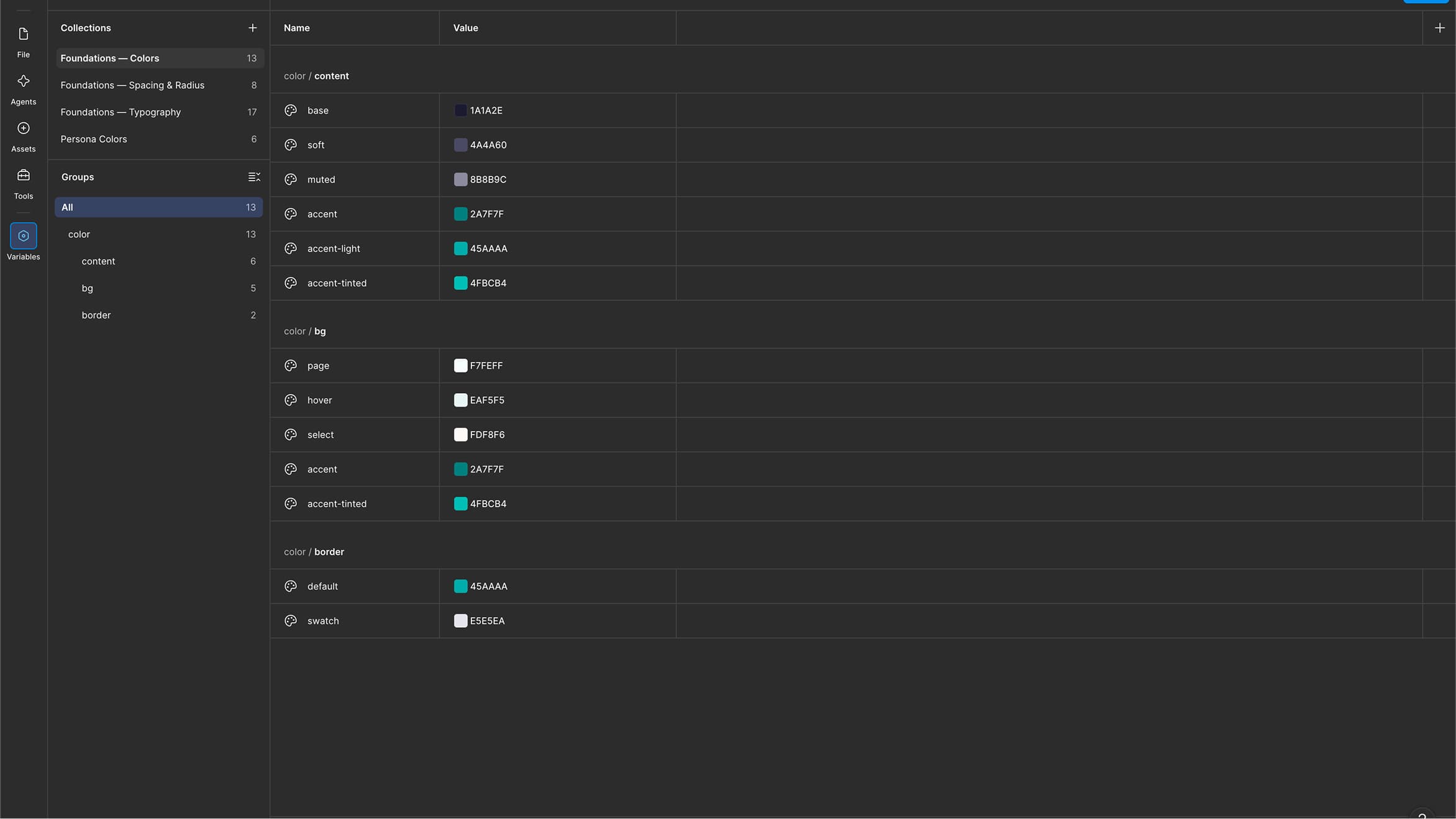Click palette icon of muted variable
Image resolution: width=1456 pixels, height=819 pixels.
(x=290, y=179)
